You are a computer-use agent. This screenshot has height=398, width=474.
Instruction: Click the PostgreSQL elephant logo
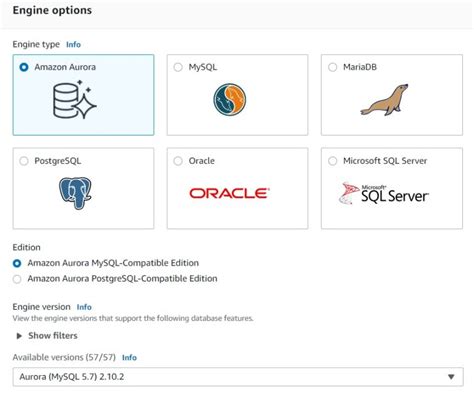[x=75, y=193]
